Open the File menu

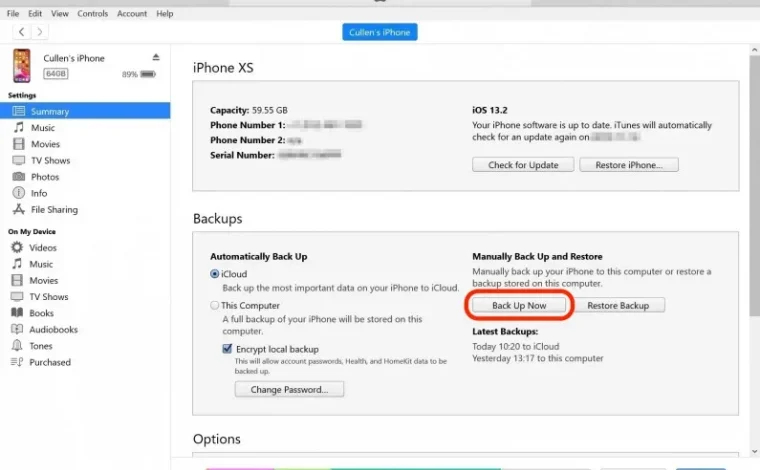(13, 14)
